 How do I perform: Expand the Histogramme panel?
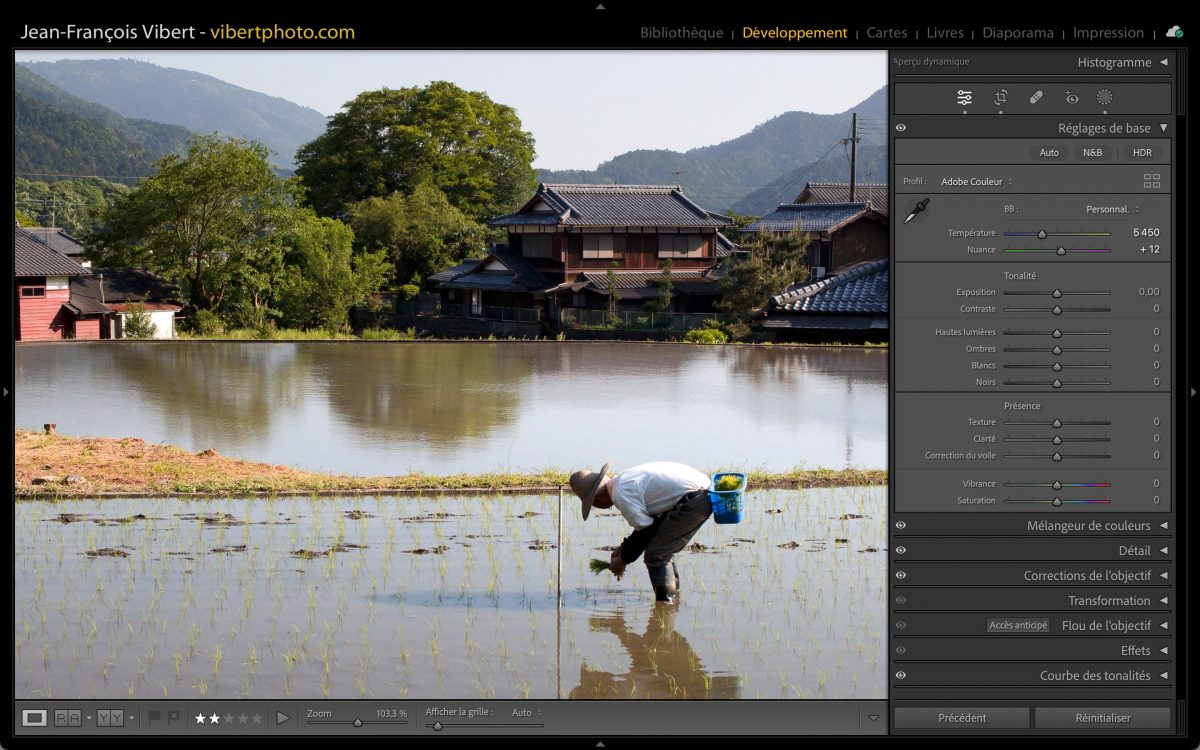pyautogui.click(x=1163, y=62)
